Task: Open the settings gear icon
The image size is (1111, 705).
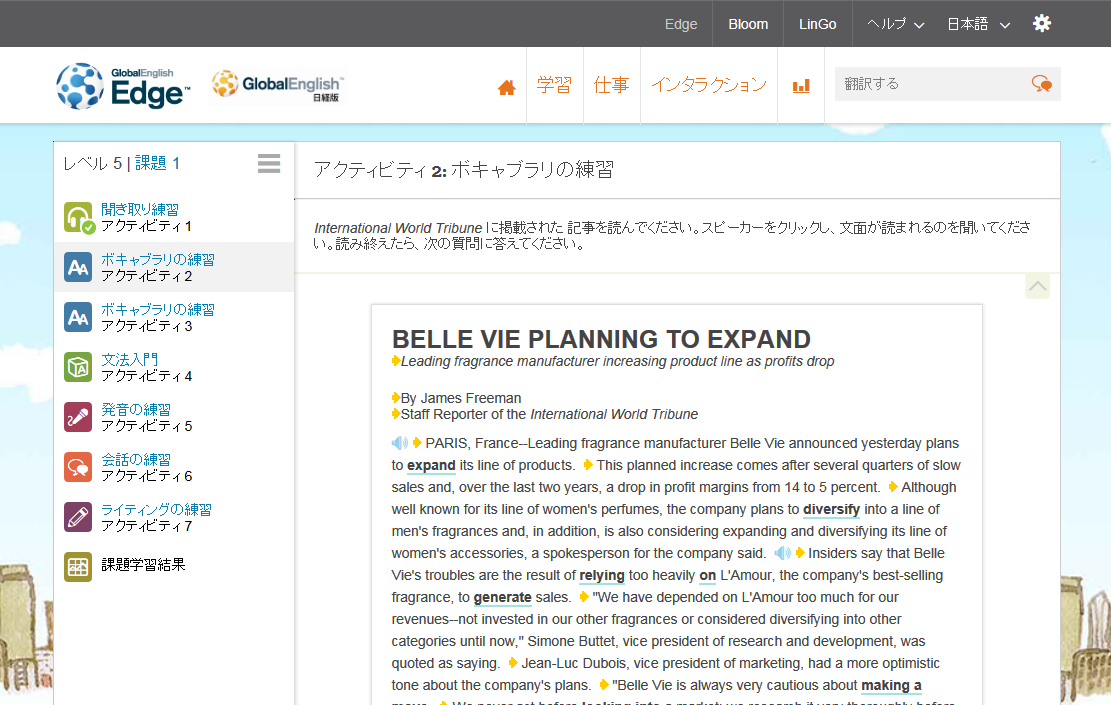Action: pyautogui.click(x=1042, y=23)
